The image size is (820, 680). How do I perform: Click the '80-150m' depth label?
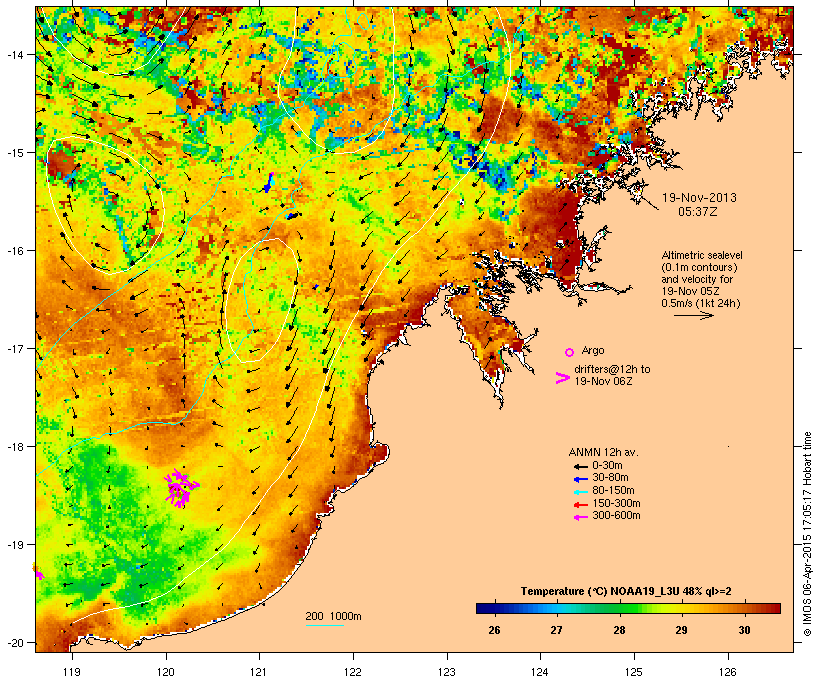[613, 491]
